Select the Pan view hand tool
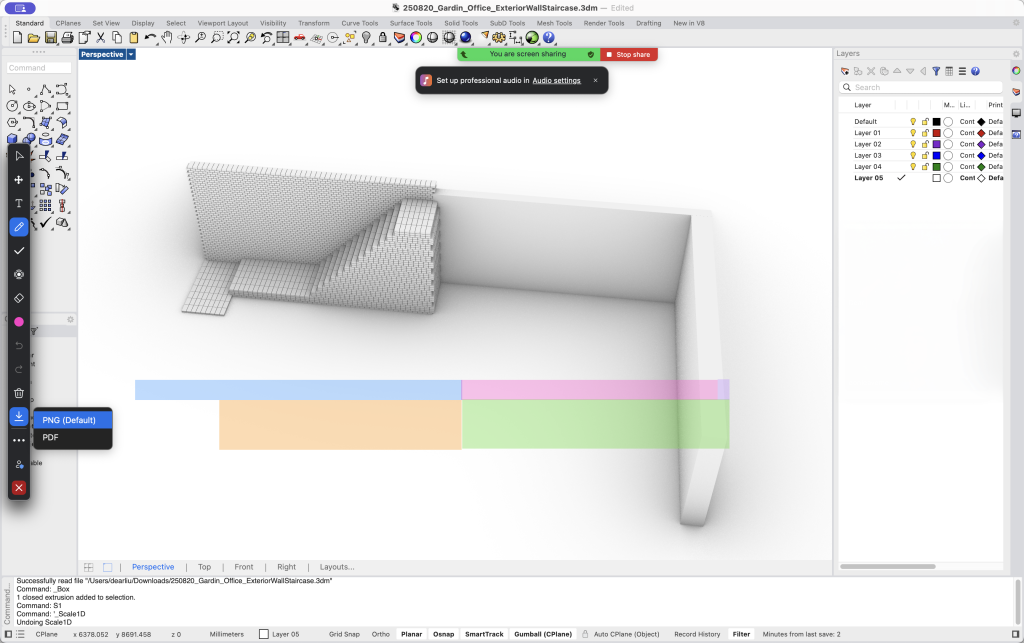The image size is (1024, 643). click(x=168, y=38)
